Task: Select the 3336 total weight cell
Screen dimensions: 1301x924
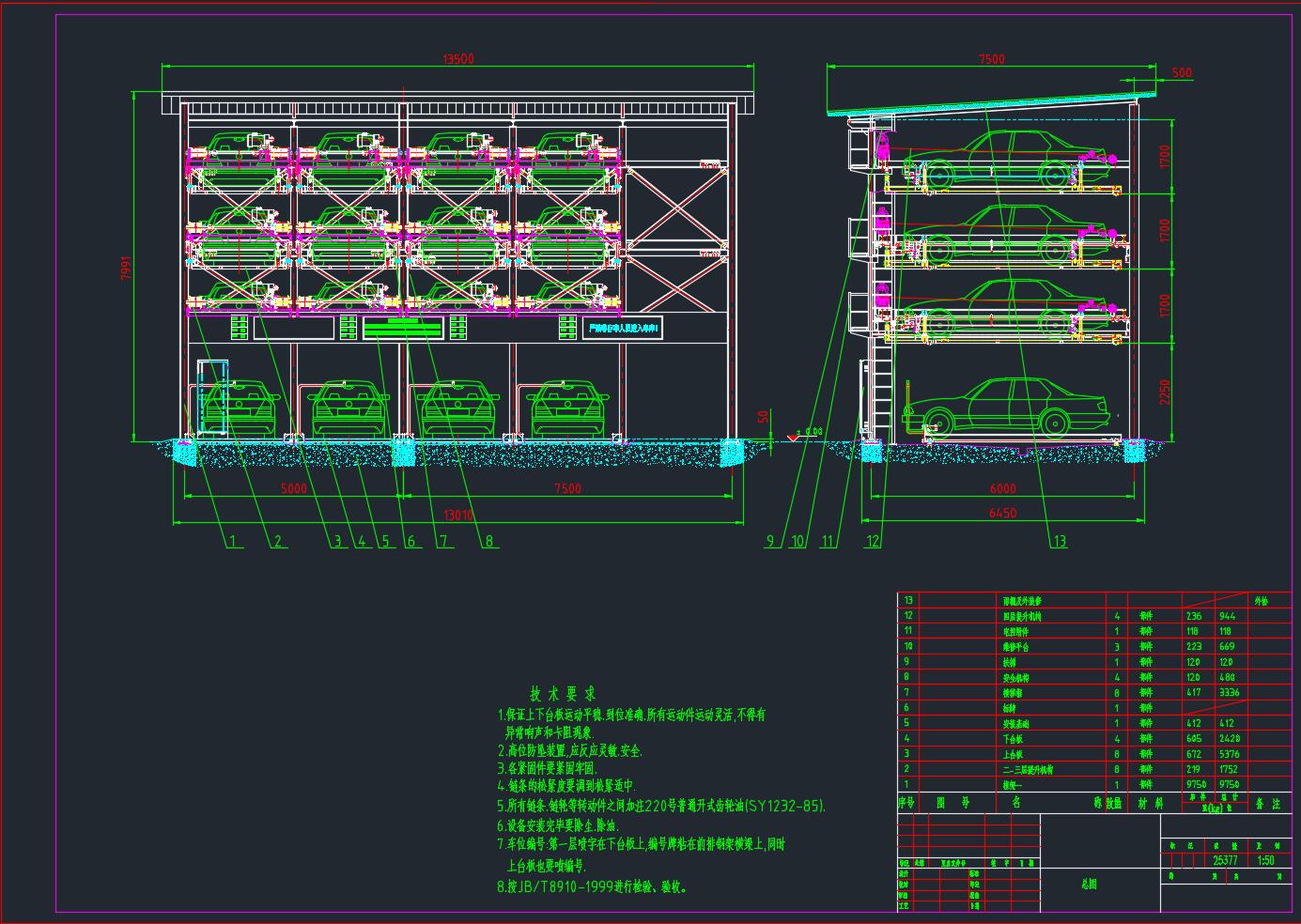Action: 1228,692
